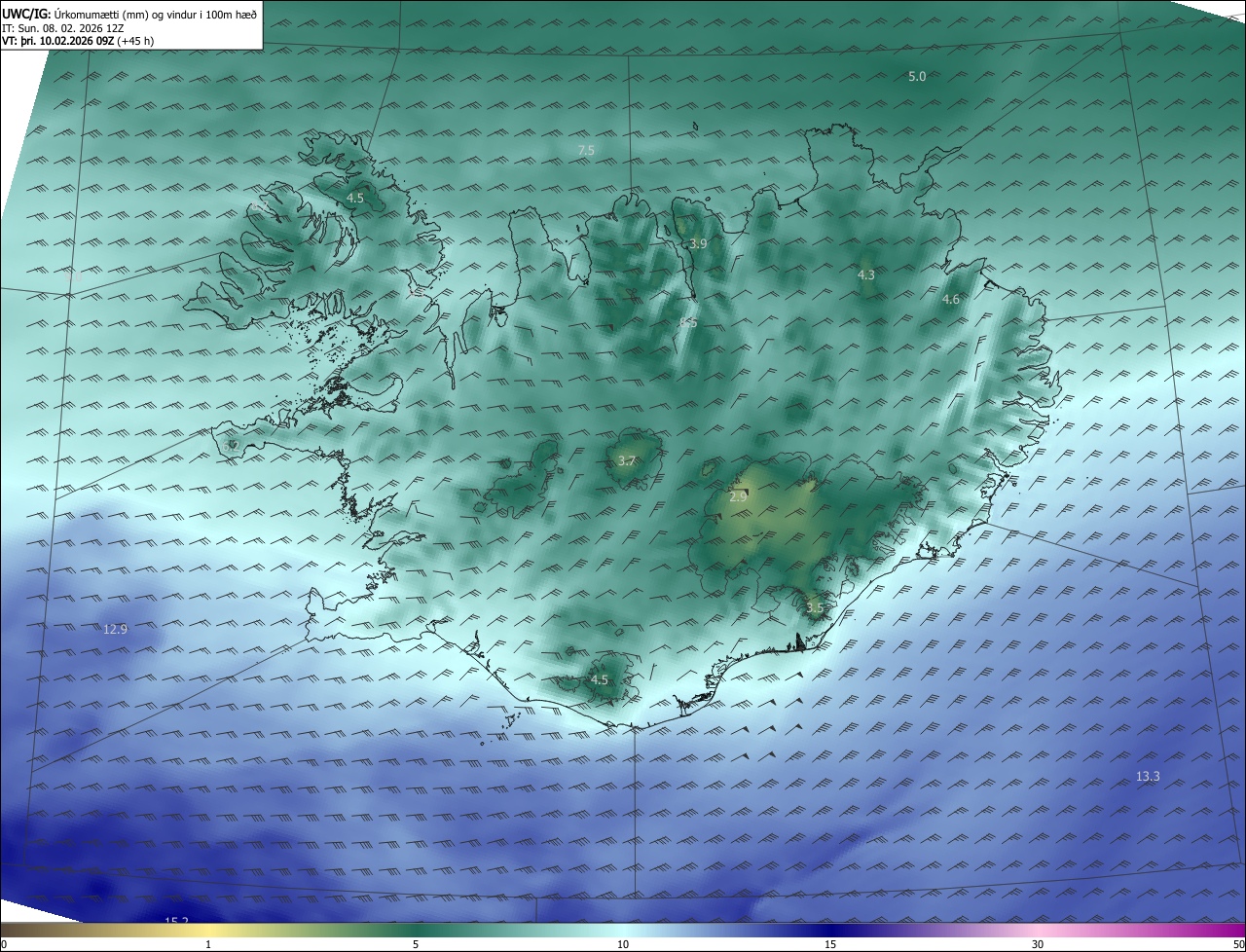Click the 3.7 value inside the small glacier outline
Image resolution: width=1246 pixels, height=952 pixels.
[627, 461]
